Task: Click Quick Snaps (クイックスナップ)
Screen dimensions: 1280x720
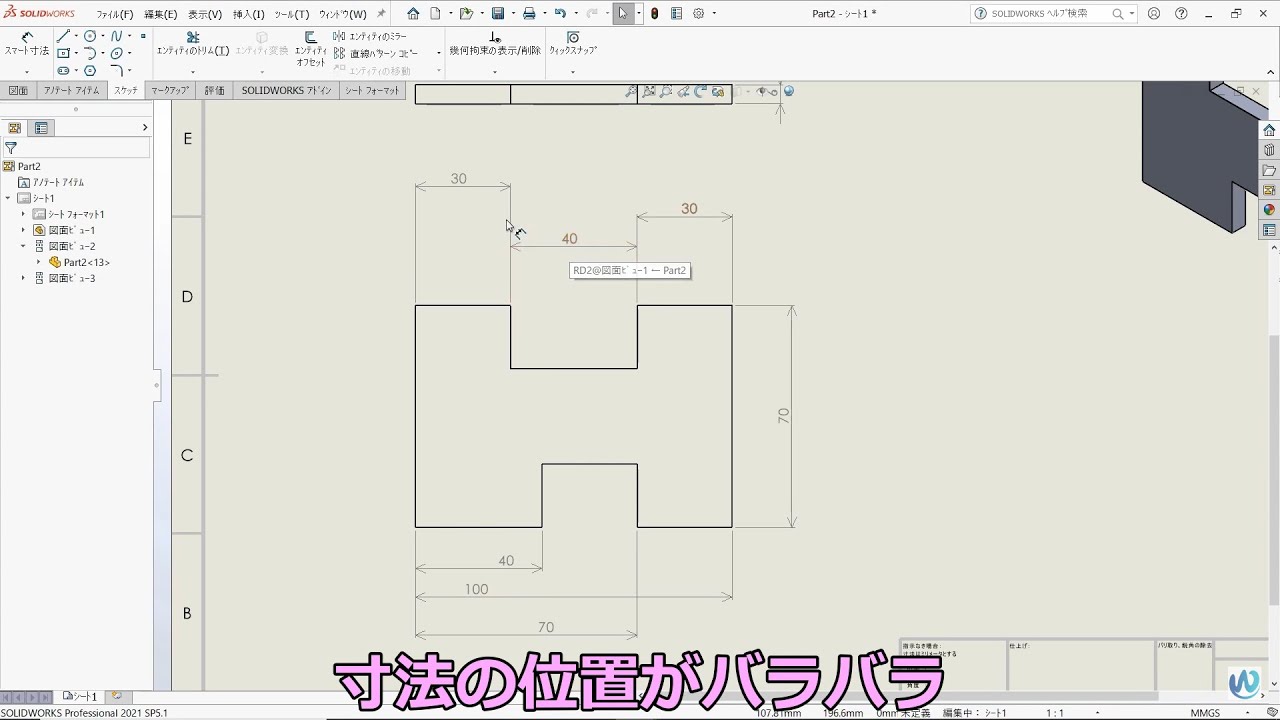Action: tap(573, 44)
